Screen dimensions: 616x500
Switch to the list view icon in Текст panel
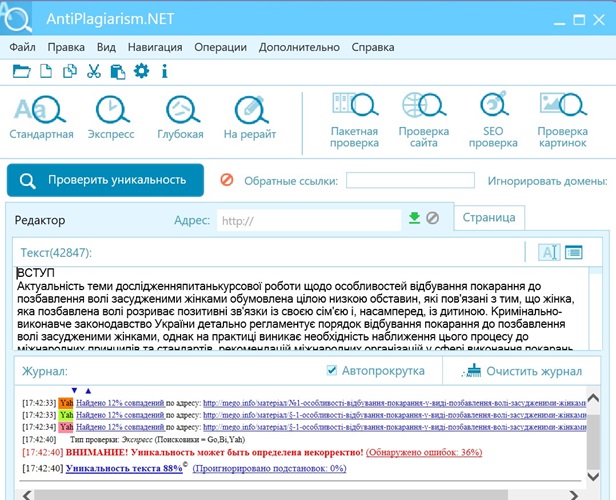click(x=574, y=252)
